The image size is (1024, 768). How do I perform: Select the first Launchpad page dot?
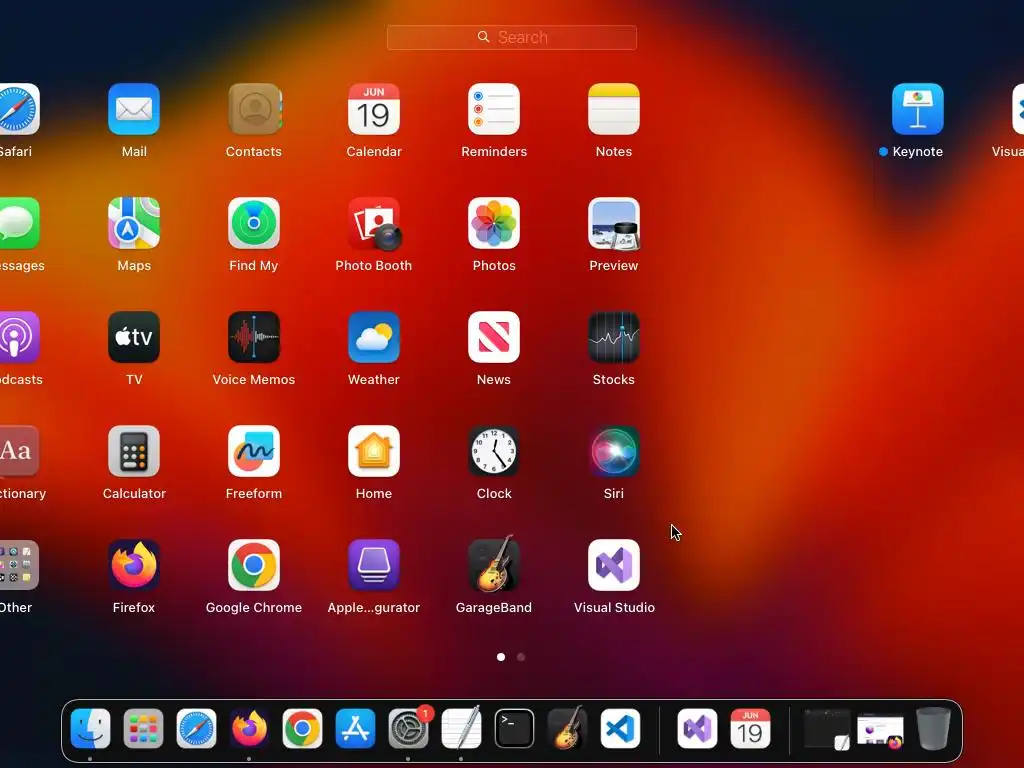(x=501, y=657)
